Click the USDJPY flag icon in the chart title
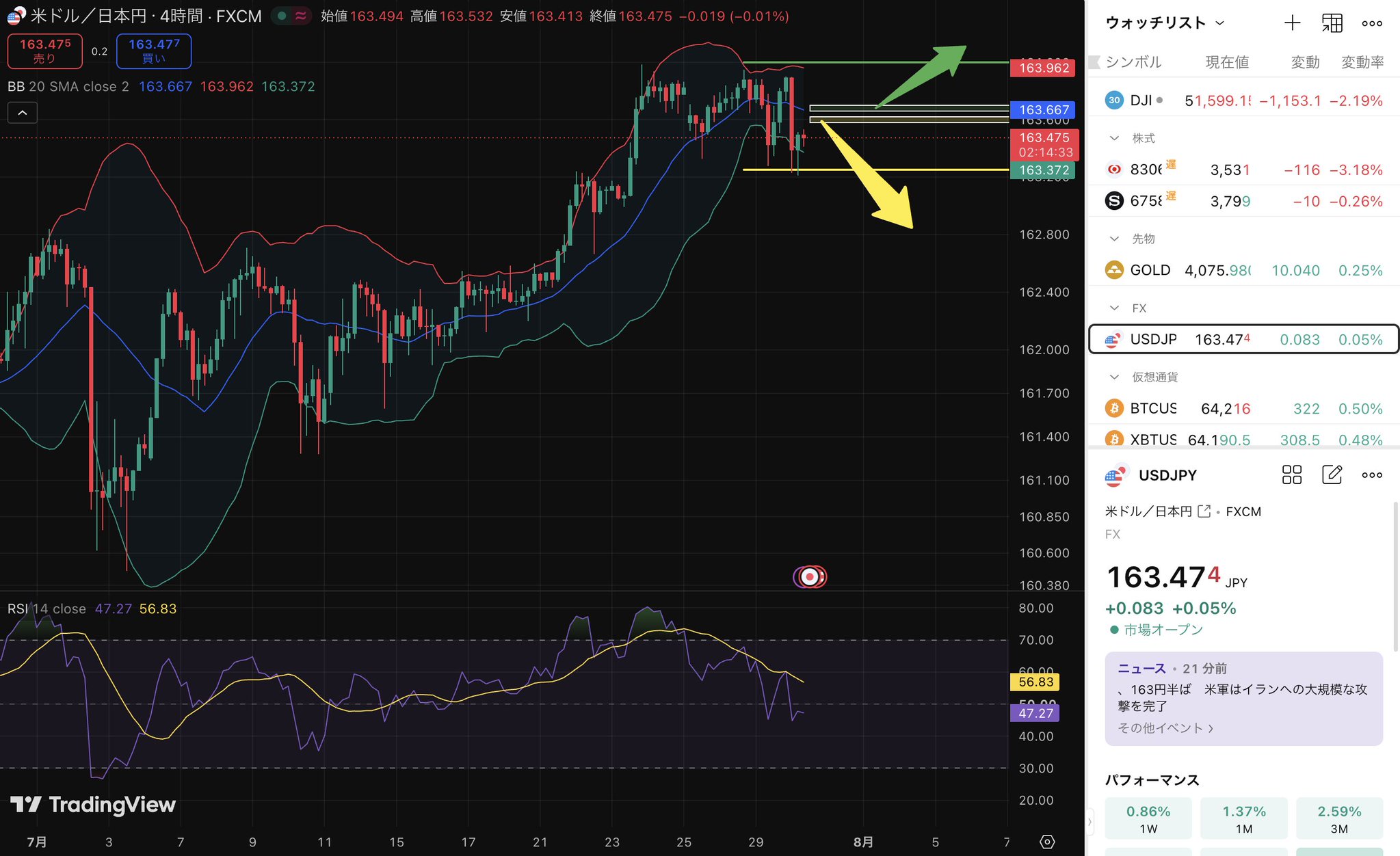Screen dimensions: 1400x856 tap(16, 16)
